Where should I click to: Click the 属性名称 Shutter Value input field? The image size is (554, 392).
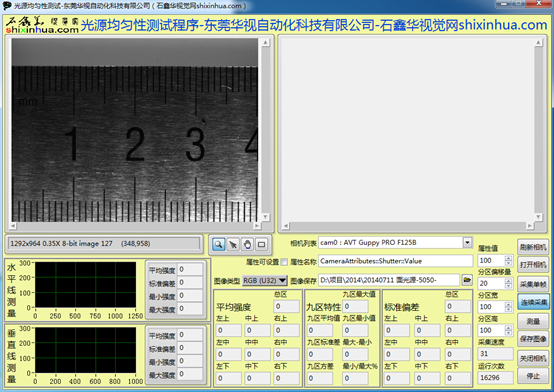pos(395,261)
